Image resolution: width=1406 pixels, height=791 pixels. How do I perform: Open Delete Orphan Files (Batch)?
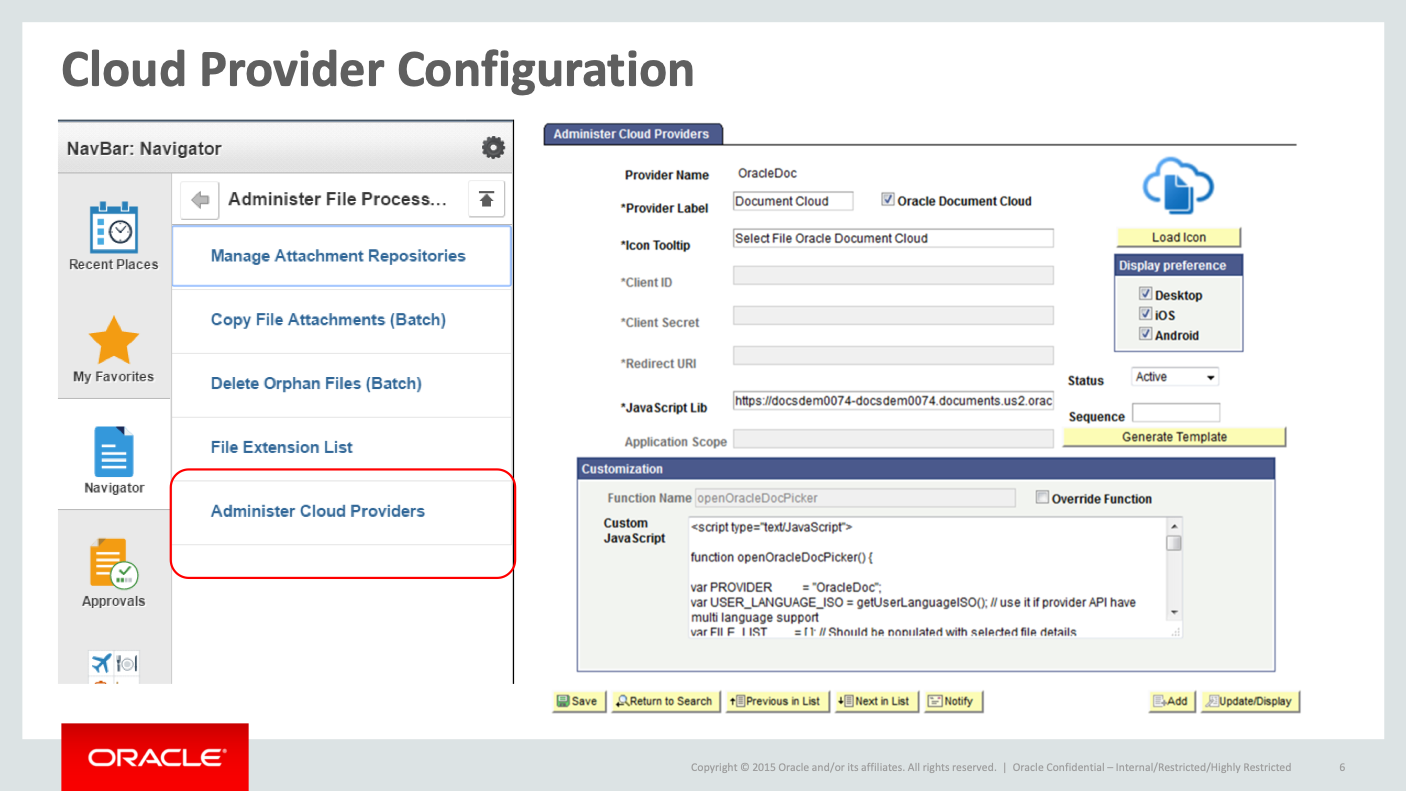(341, 384)
